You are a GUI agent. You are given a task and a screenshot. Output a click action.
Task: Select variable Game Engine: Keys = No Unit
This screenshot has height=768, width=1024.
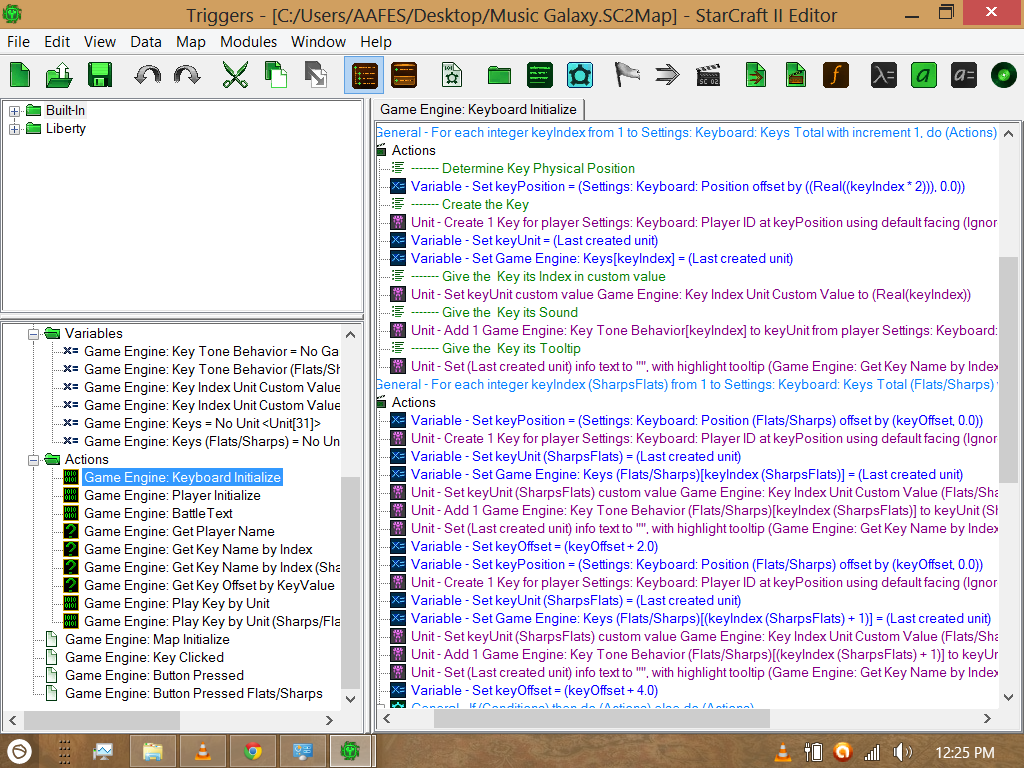click(x=202, y=424)
